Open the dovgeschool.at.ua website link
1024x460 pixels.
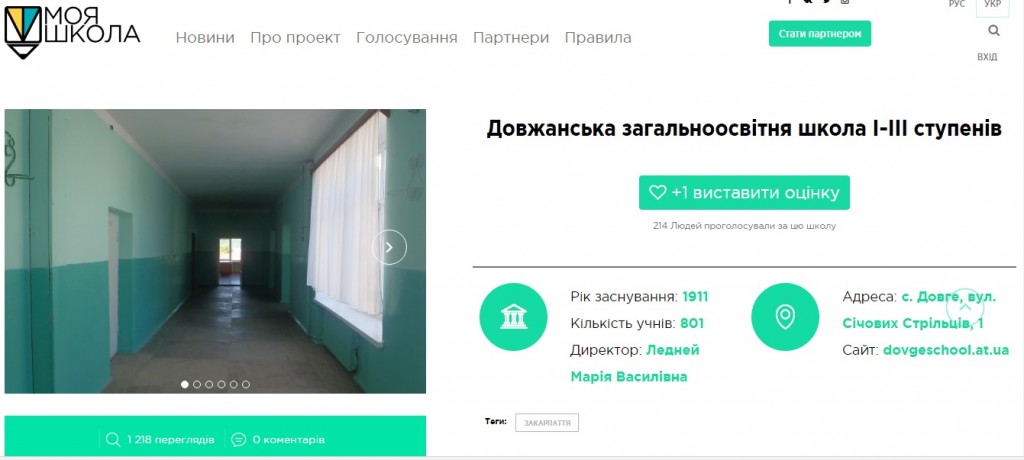pyautogui.click(x=946, y=350)
